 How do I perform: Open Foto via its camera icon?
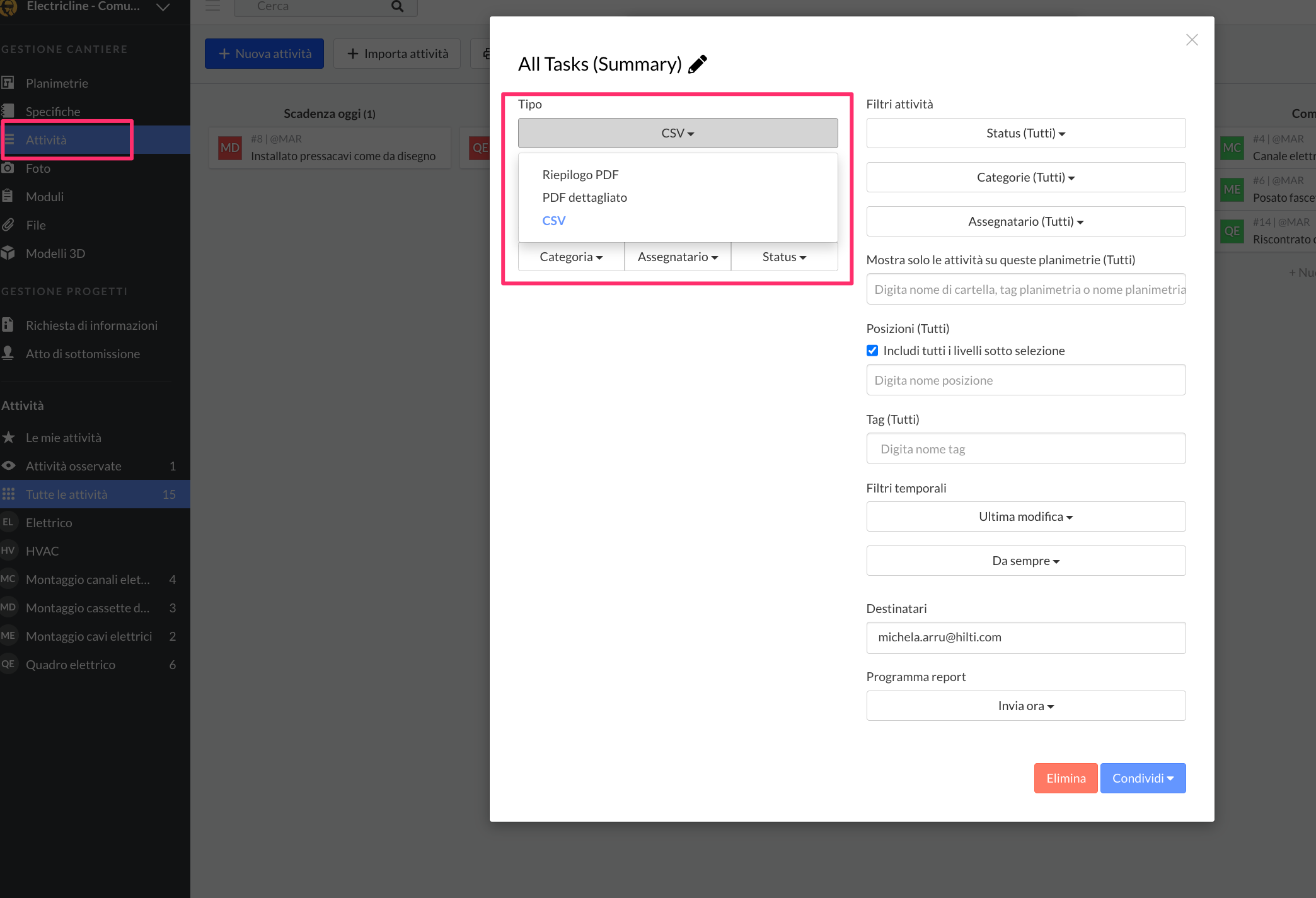(x=8, y=168)
